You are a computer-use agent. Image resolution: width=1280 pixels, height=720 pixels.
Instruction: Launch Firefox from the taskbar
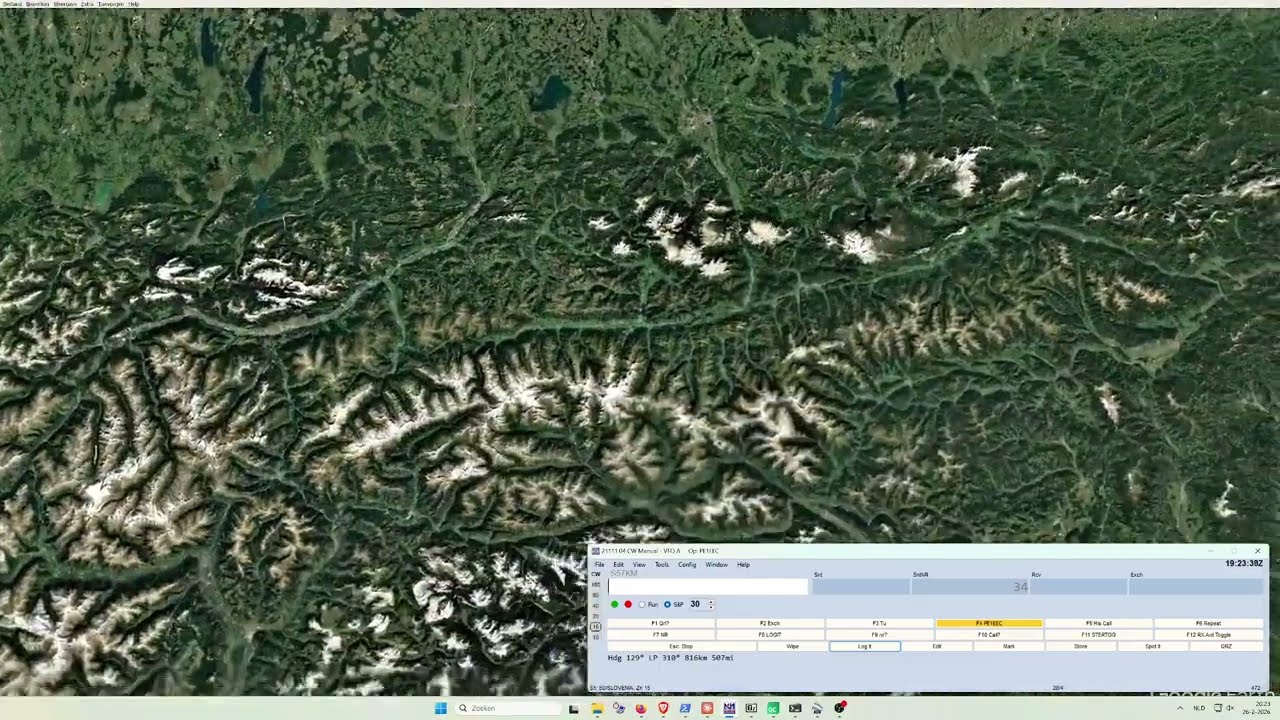pos(641,708)
